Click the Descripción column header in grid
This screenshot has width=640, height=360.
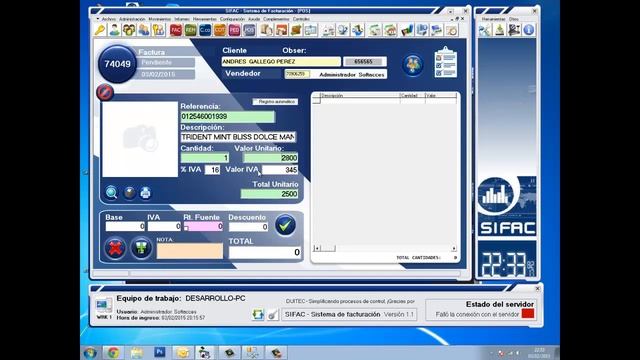point(360,96)
